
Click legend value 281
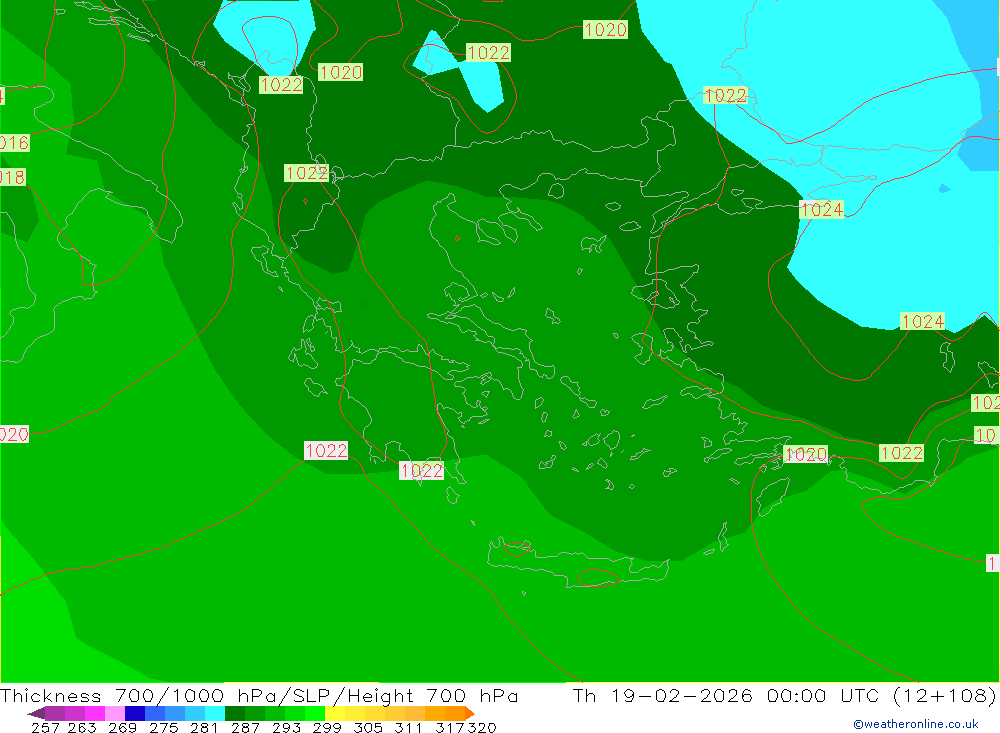tap(204, 727)
